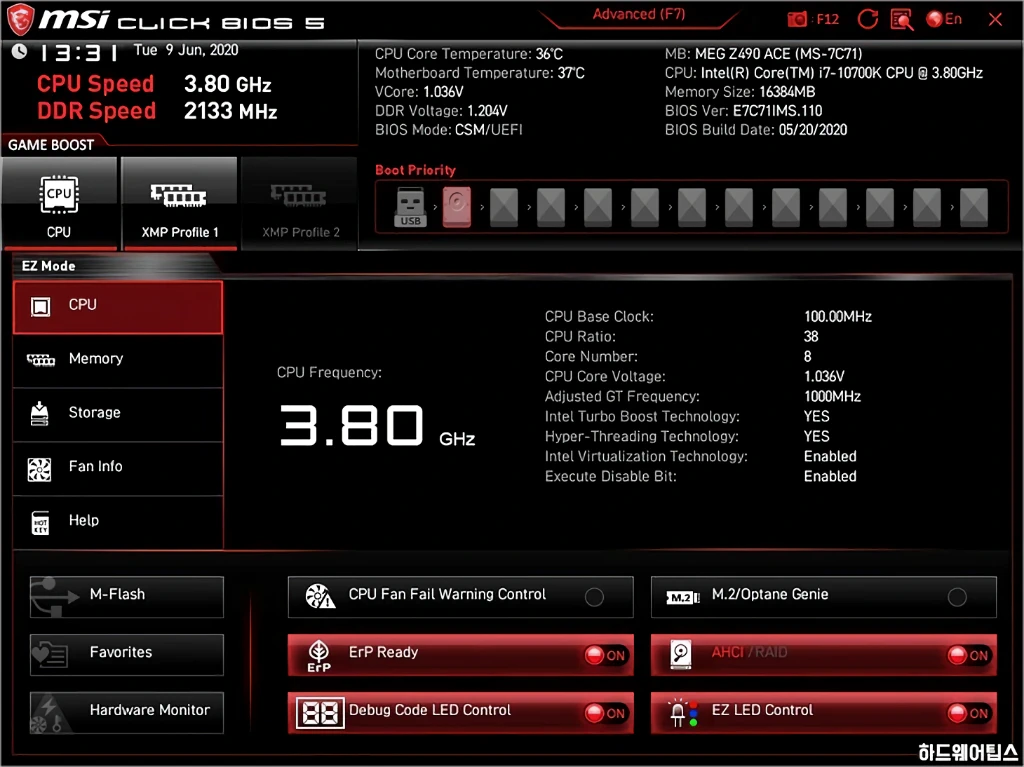Click the 88 debug code display icon
The width and height of the screenshot is (1024, 767).
(x=320, y=713)
